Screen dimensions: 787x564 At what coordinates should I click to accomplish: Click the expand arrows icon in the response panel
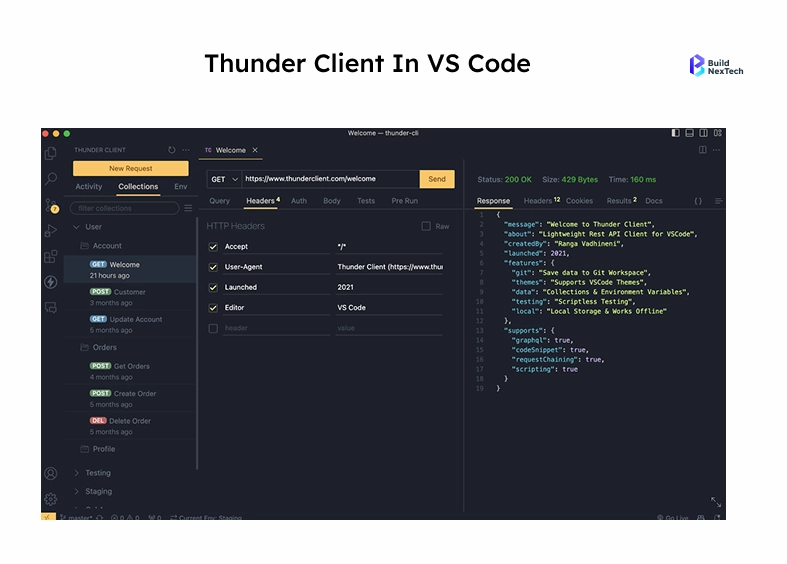click(716, 502)
